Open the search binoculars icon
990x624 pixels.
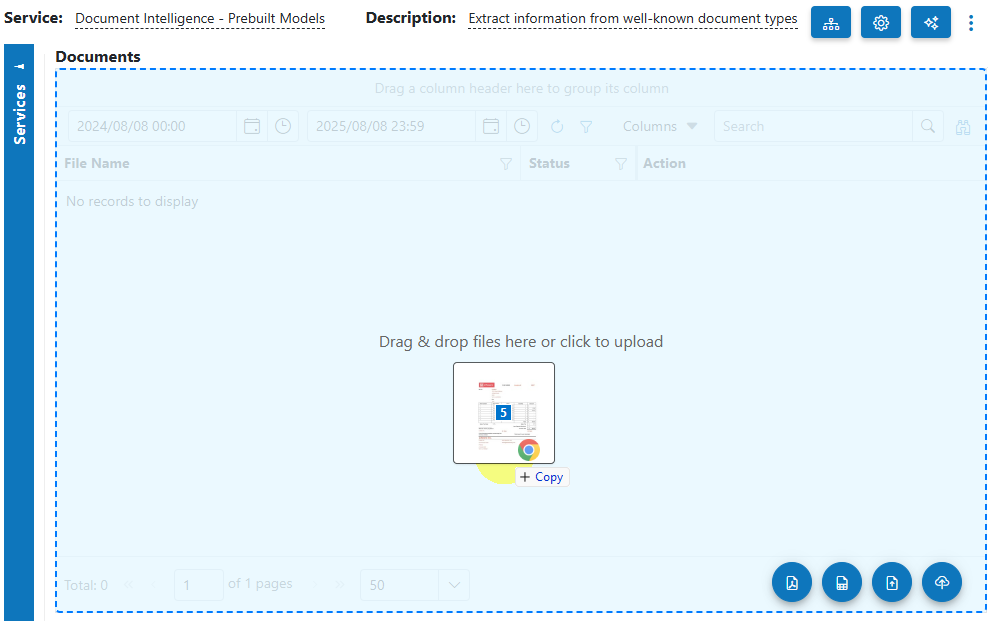(x=963, y=126)
